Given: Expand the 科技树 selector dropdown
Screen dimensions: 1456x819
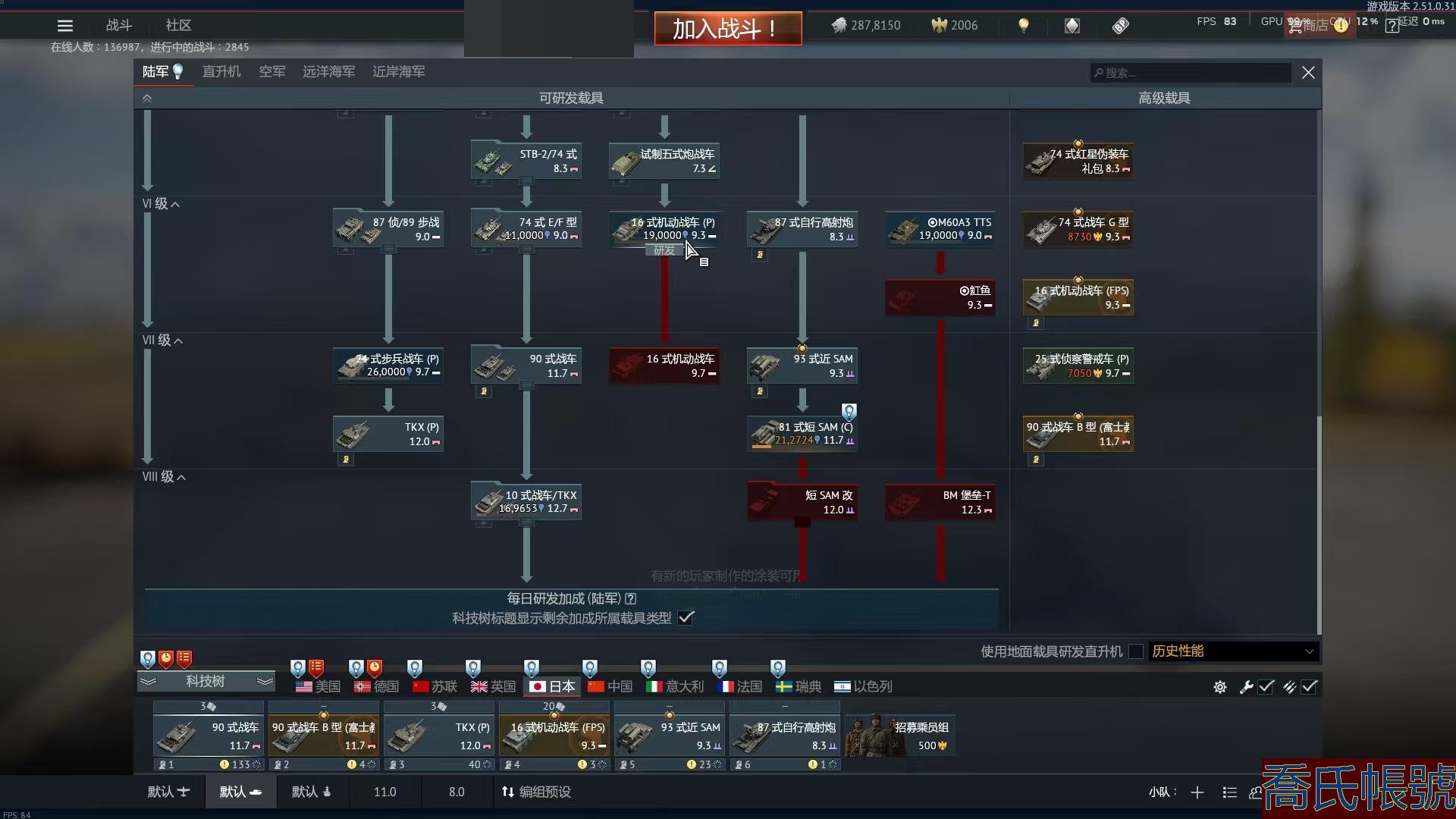Looking at the screenshot, I should click(206, 681).
